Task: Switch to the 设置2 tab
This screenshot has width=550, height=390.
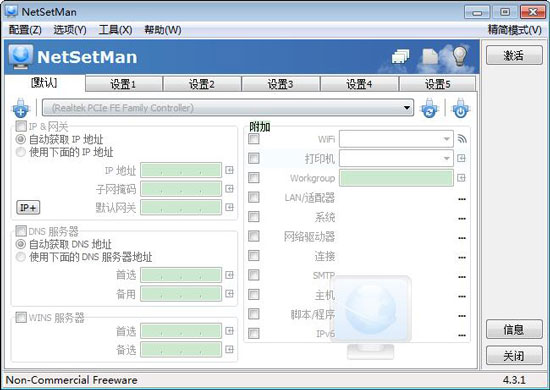Action: (x=202, y=84)
